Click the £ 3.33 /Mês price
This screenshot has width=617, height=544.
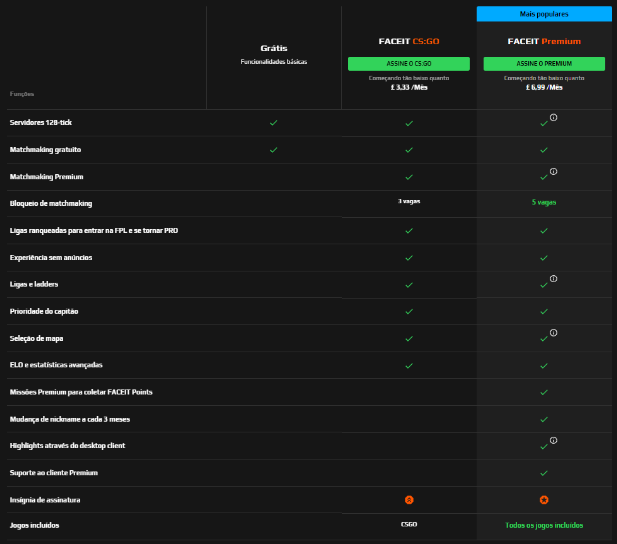(x=409, y=87)
